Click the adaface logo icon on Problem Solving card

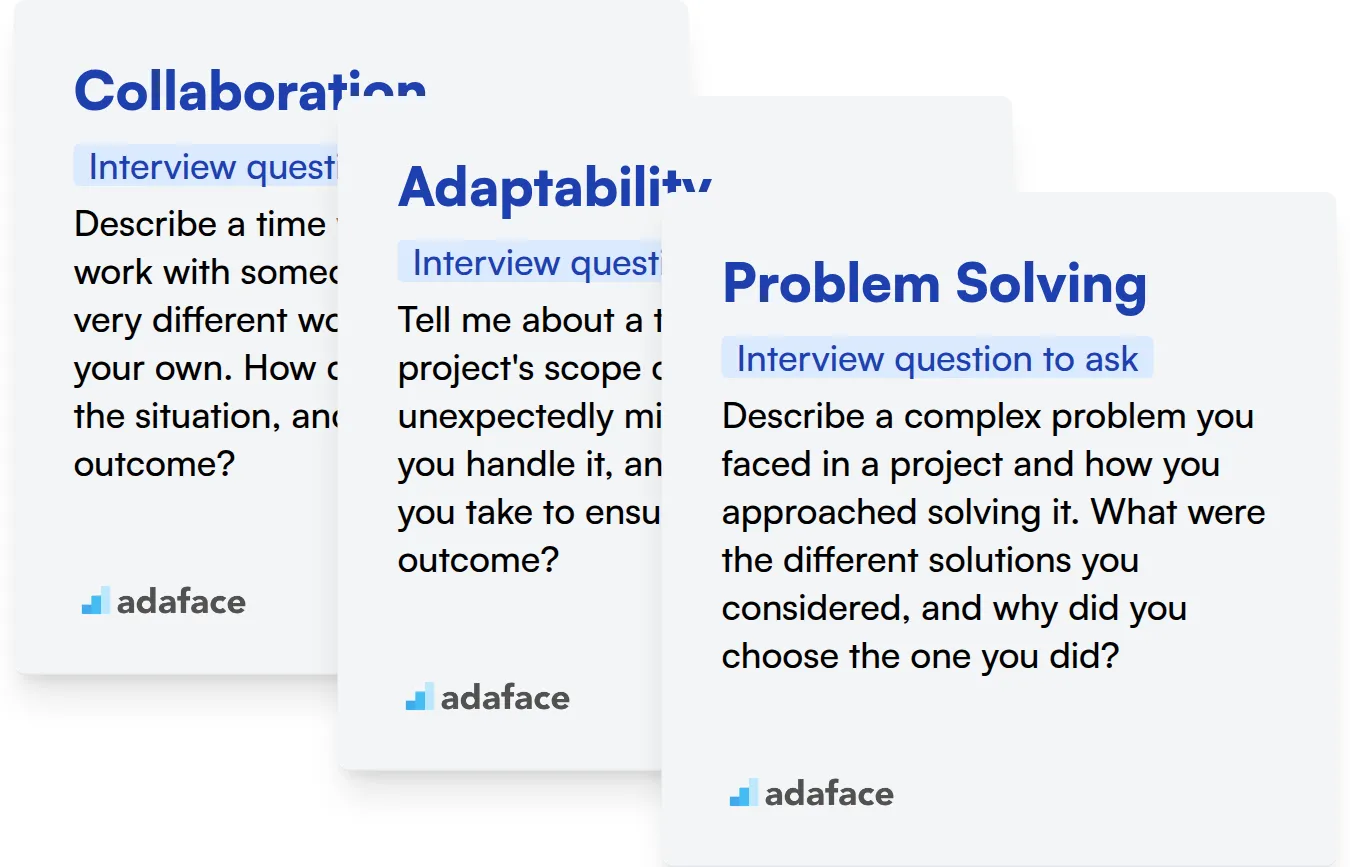pos(743,793)
